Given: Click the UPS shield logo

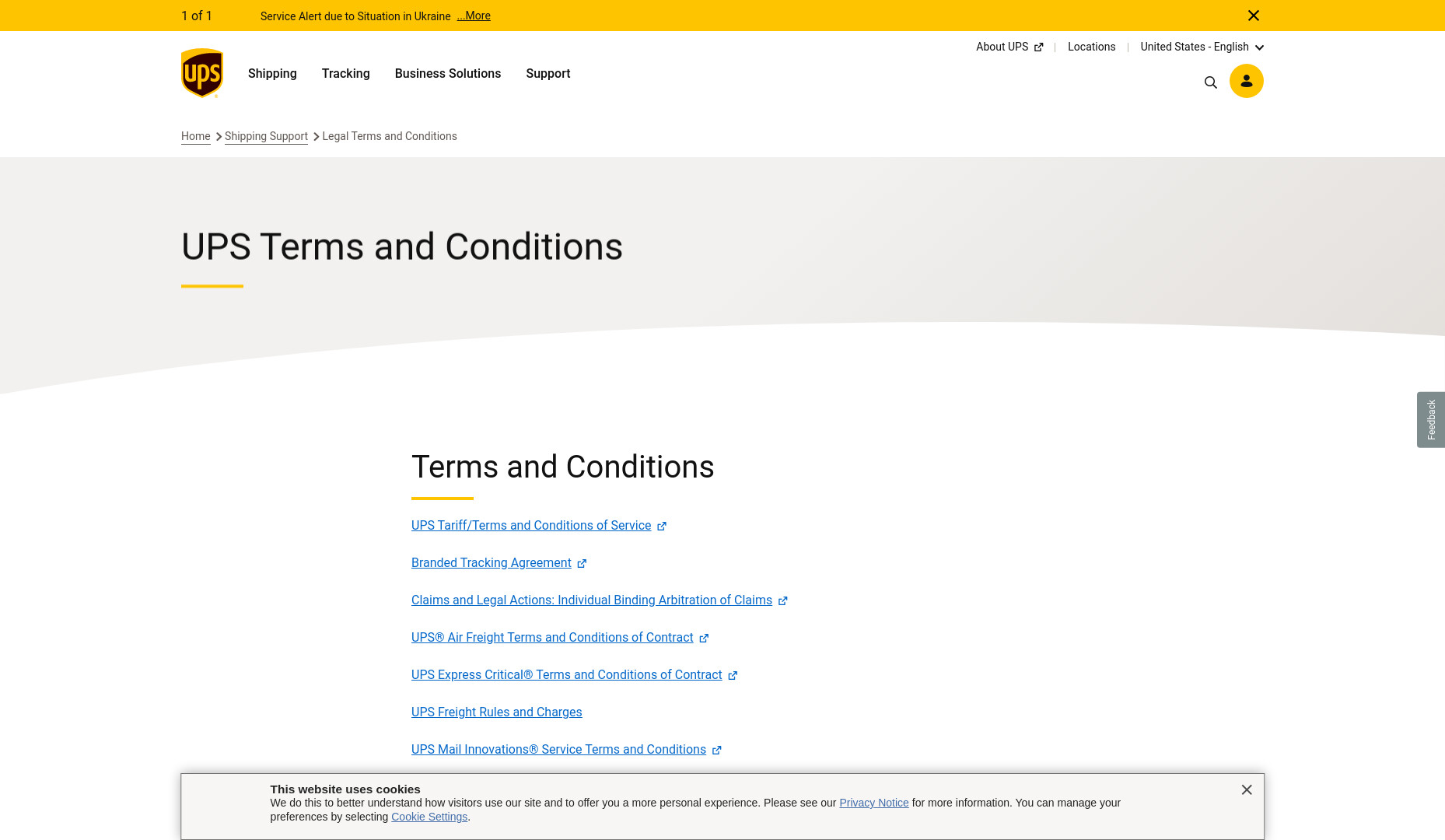Looking at the screenshot, I should pos(202,73).
